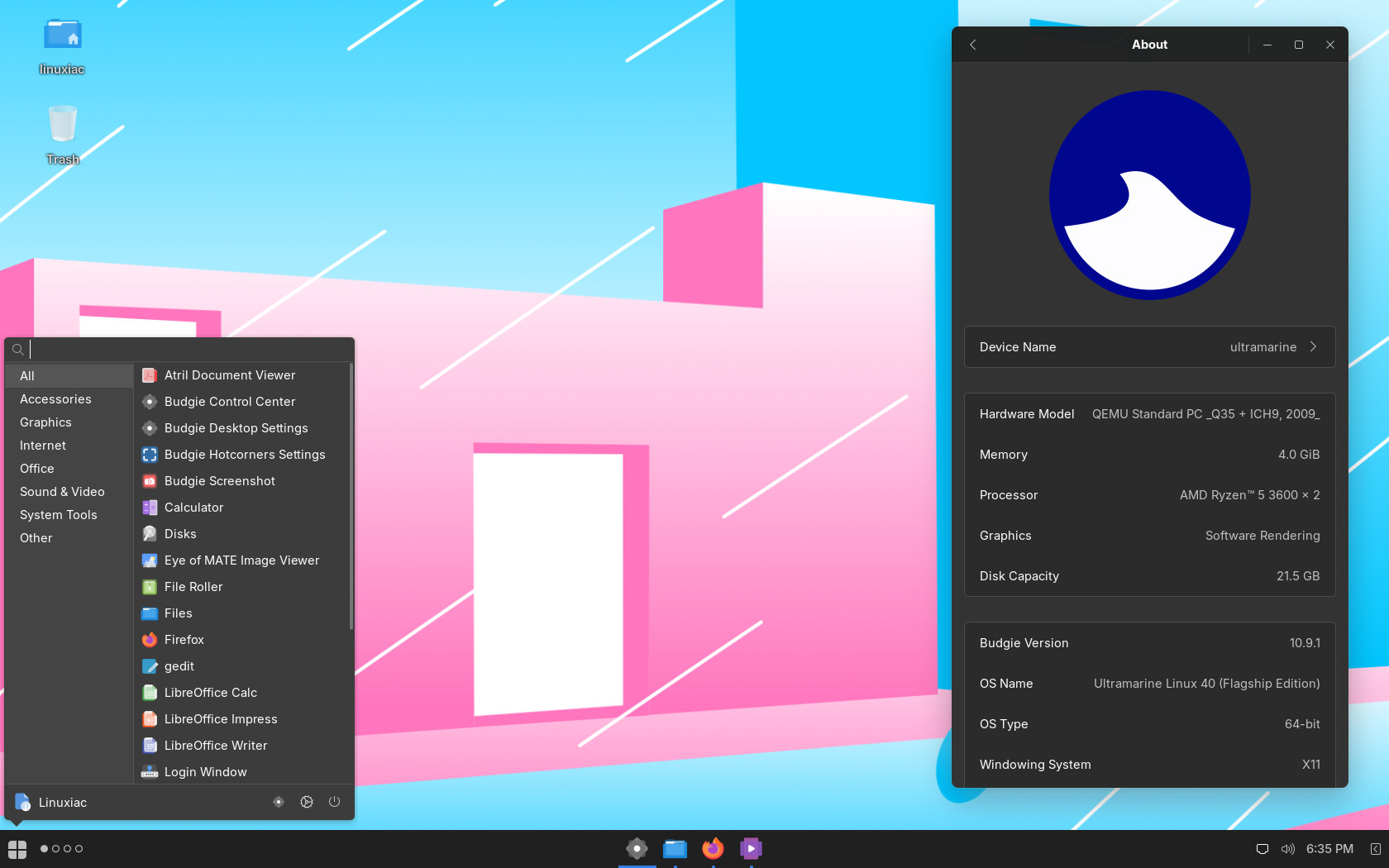This screenshot has width=1389, height=868.
Task: Switch to the third workspace dot
Action: (x=67, y=849)
